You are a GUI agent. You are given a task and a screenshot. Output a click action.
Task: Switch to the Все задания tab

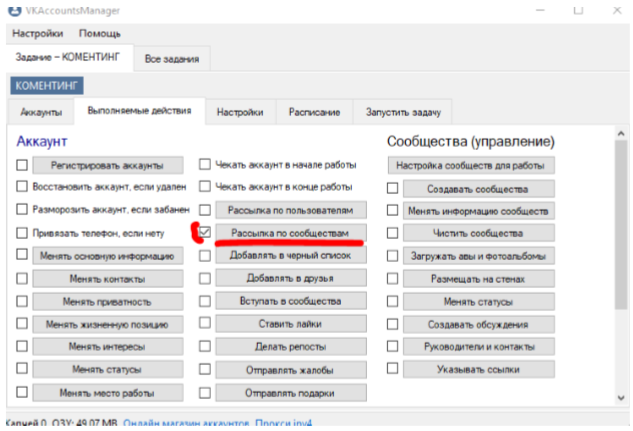coord(172,59)
